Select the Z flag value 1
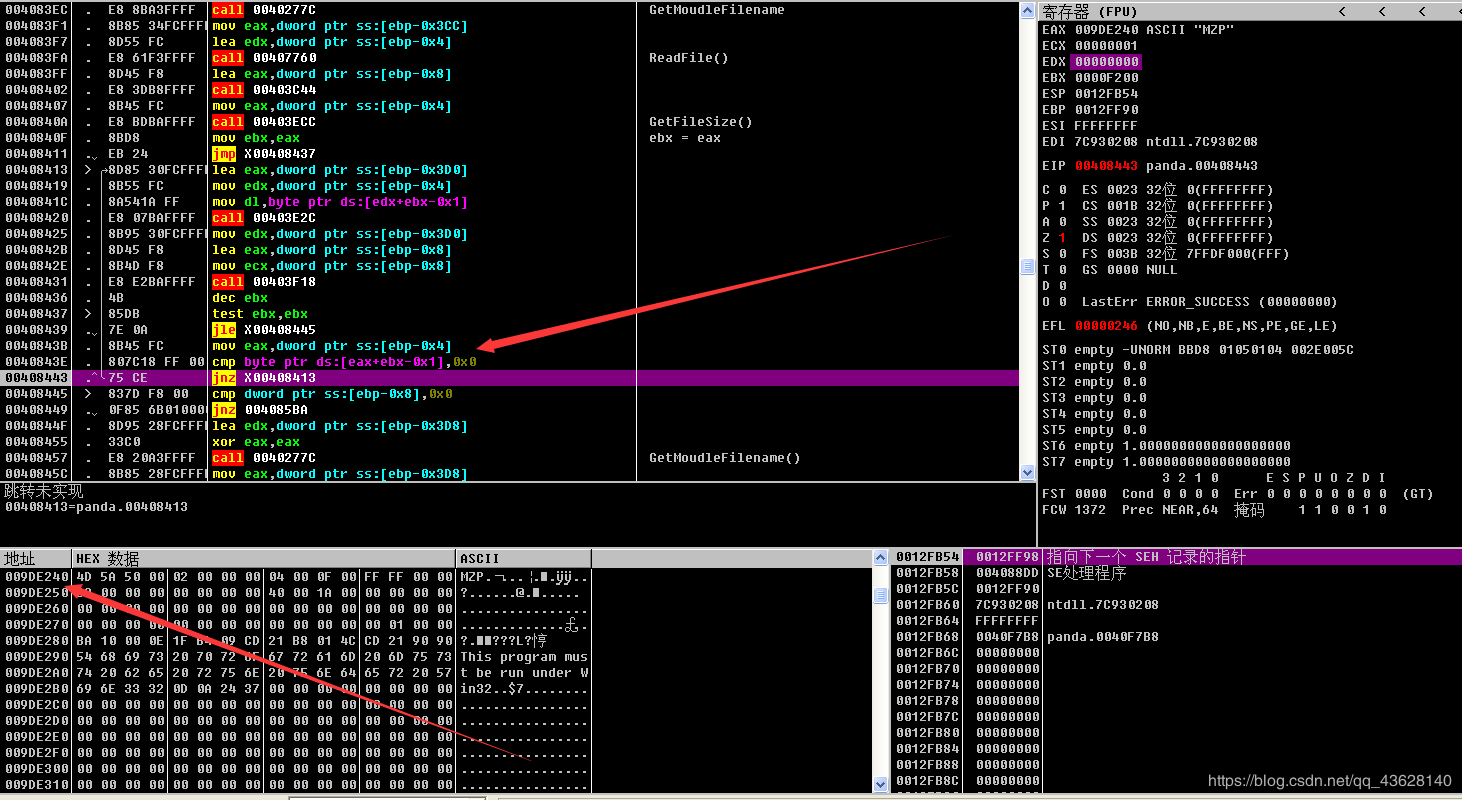Screen dimensions: 1462x800 tap(1062, 238)
